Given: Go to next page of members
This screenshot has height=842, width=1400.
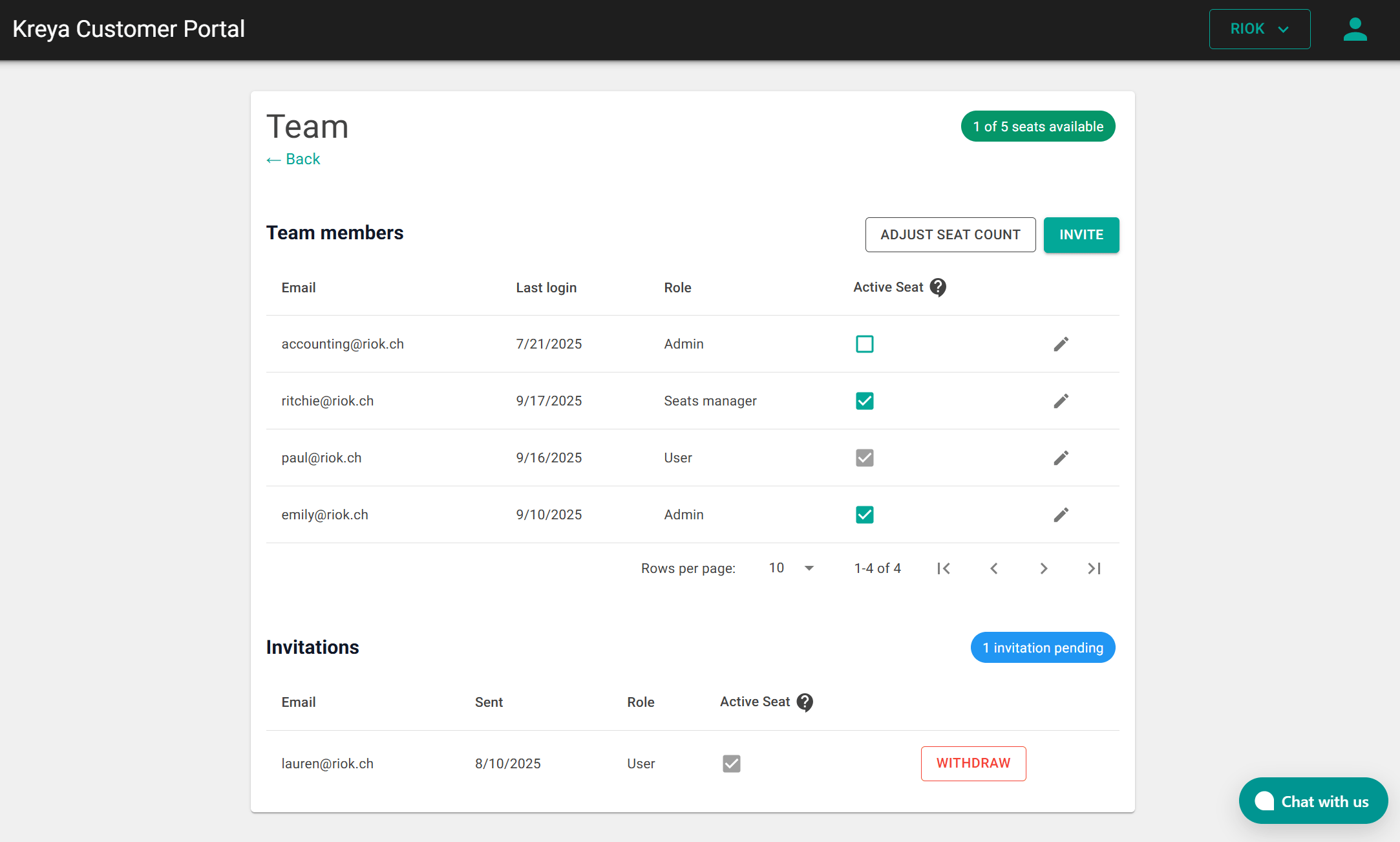Looking at the screenshot, I should click(x=1043, y=568).
